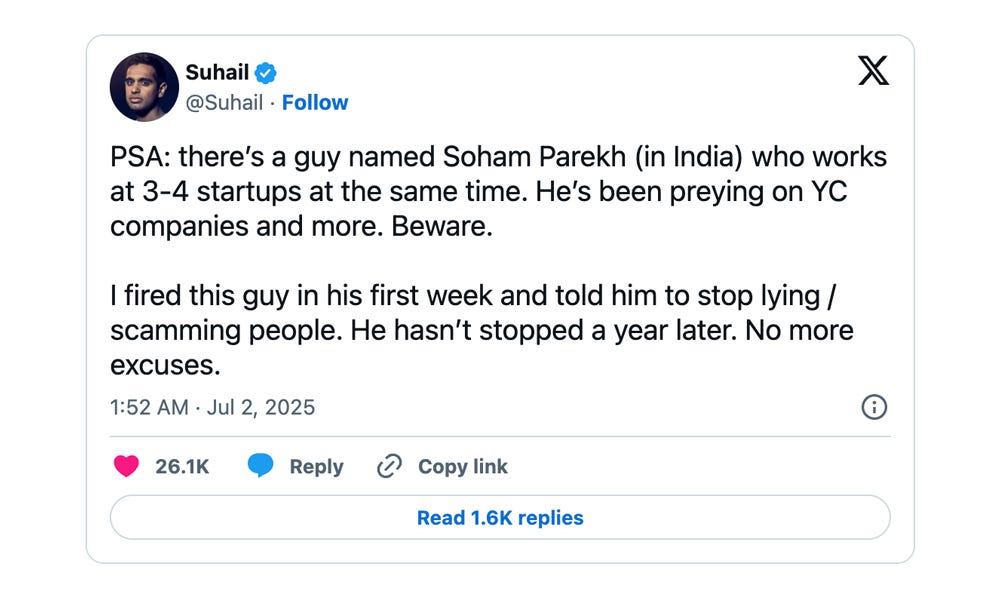Image resolution: width=1000 pixels, height=599 pixels.
Task: Click the @Suhail handle
Action: [x=224, y=102]
